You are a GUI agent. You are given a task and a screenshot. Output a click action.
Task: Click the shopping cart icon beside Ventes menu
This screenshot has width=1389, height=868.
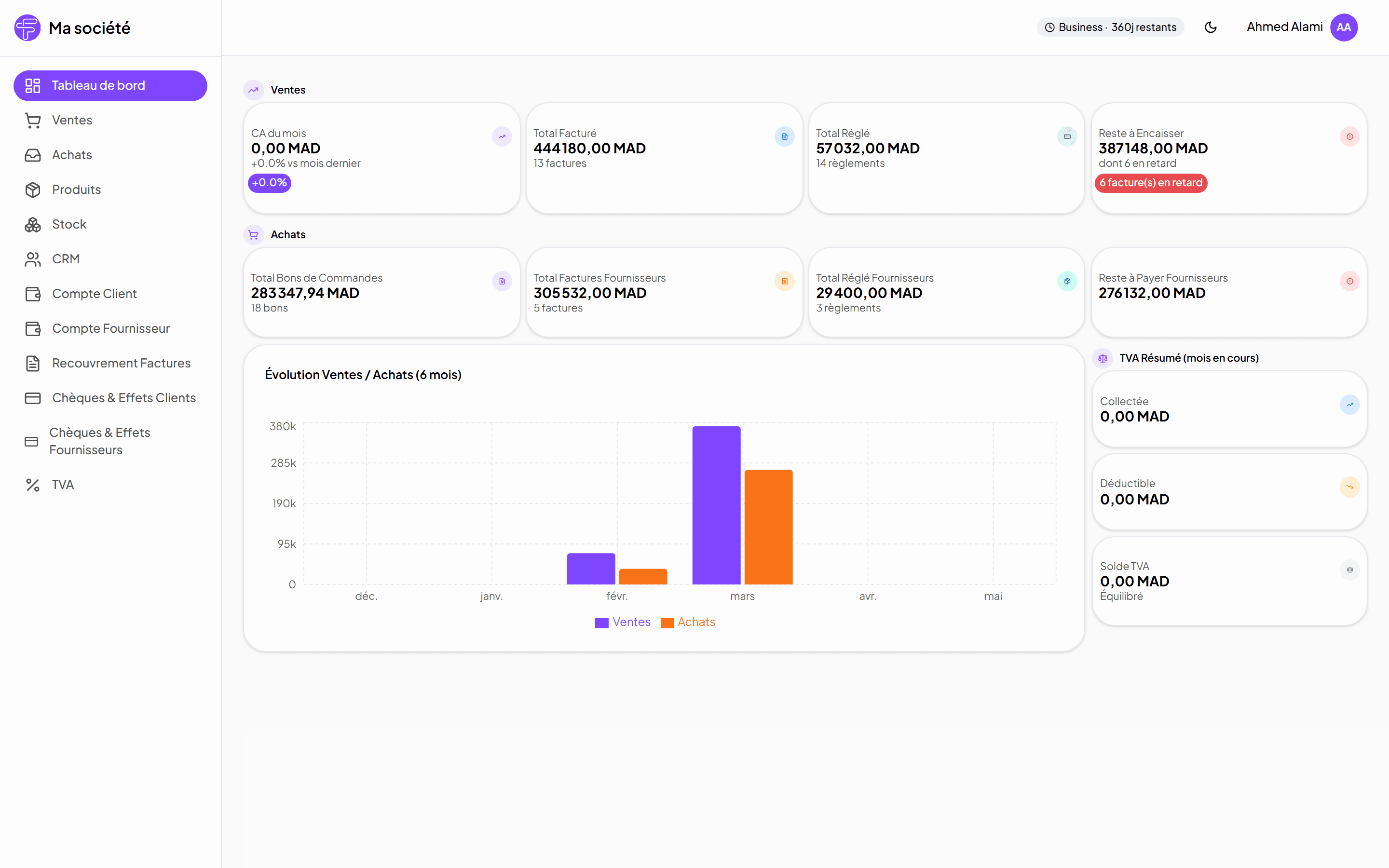coord(33,121)
